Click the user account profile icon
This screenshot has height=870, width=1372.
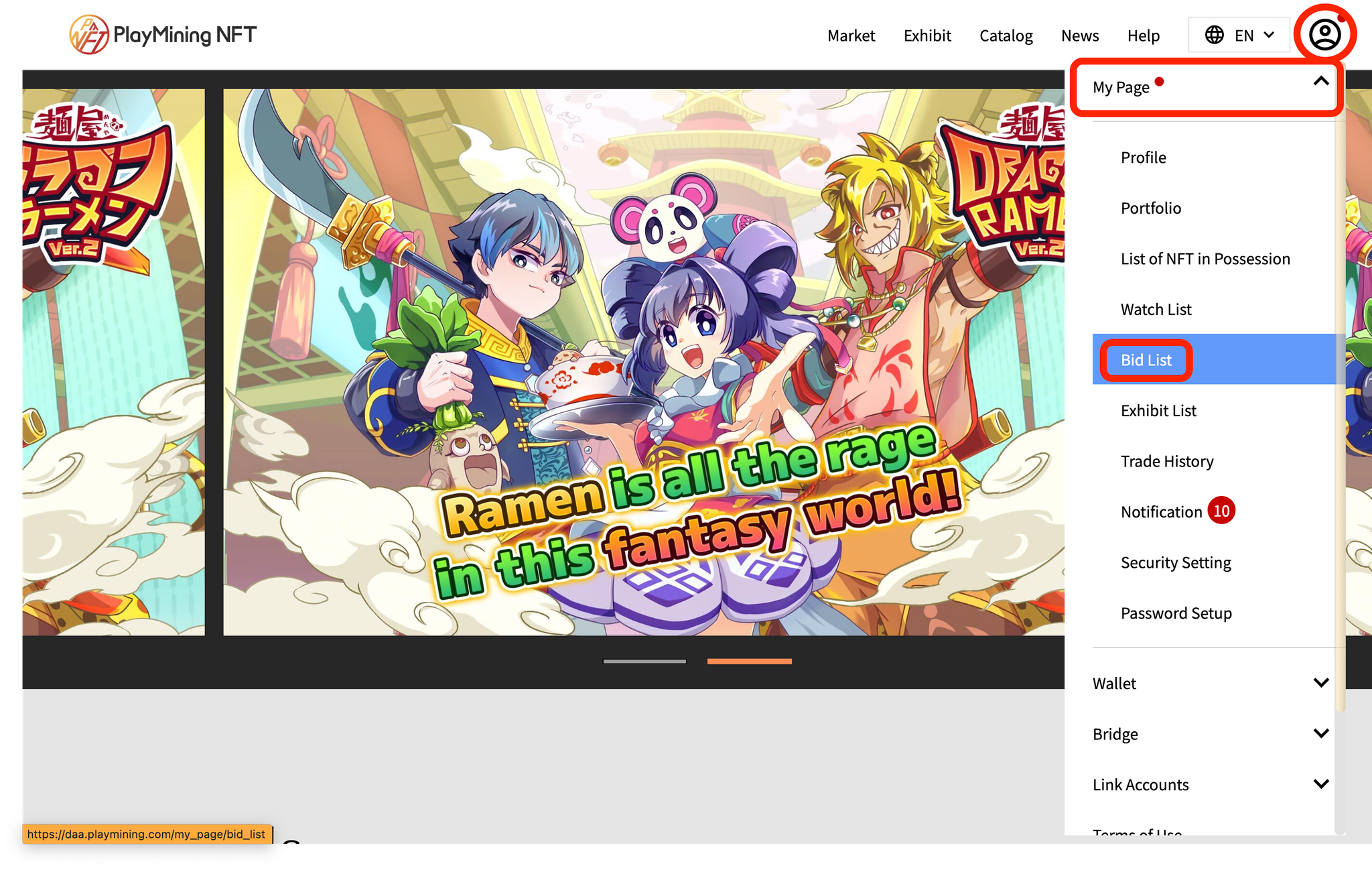[x=1324, y=34]
